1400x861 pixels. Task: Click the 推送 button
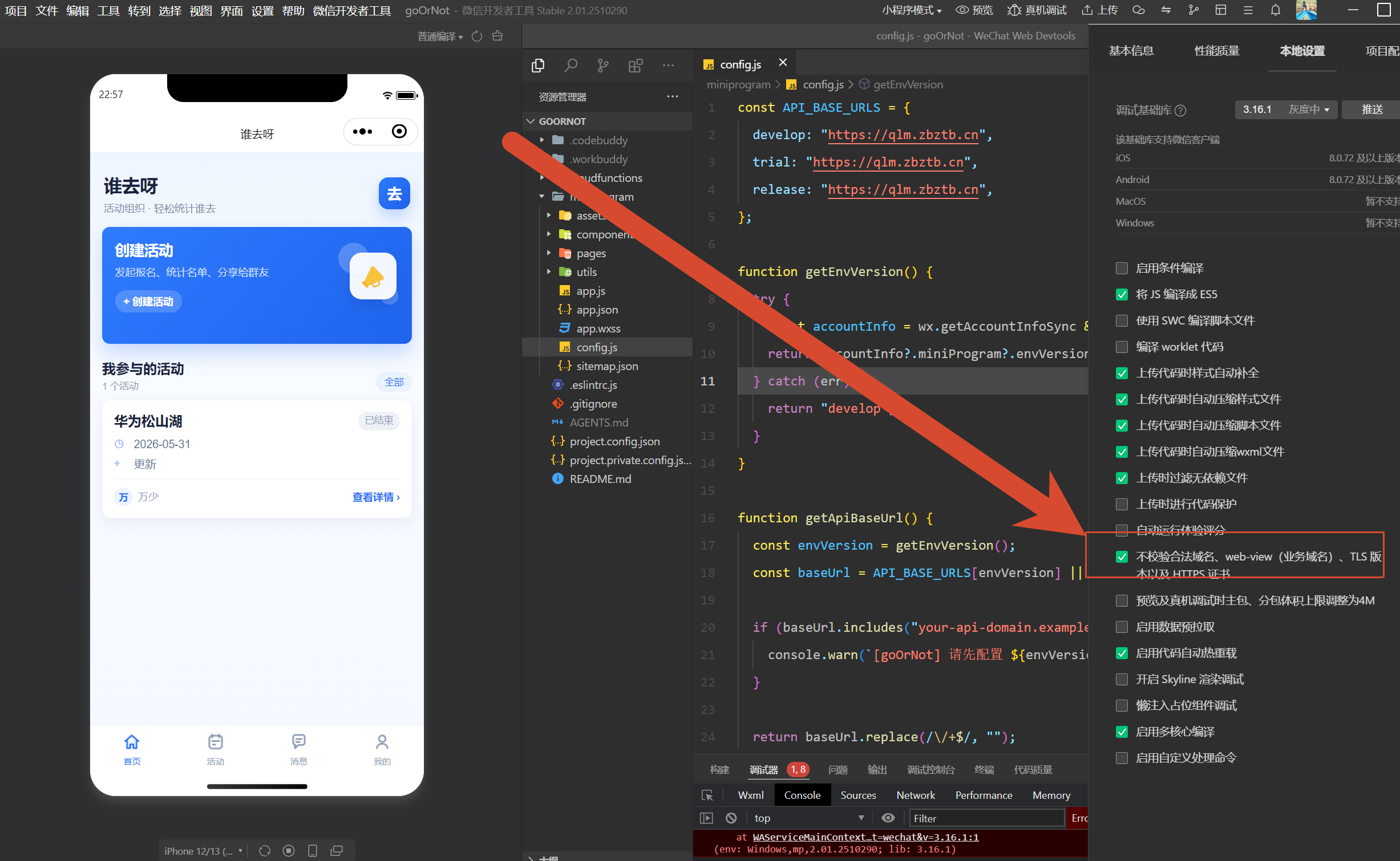[x=1372, y=109]
